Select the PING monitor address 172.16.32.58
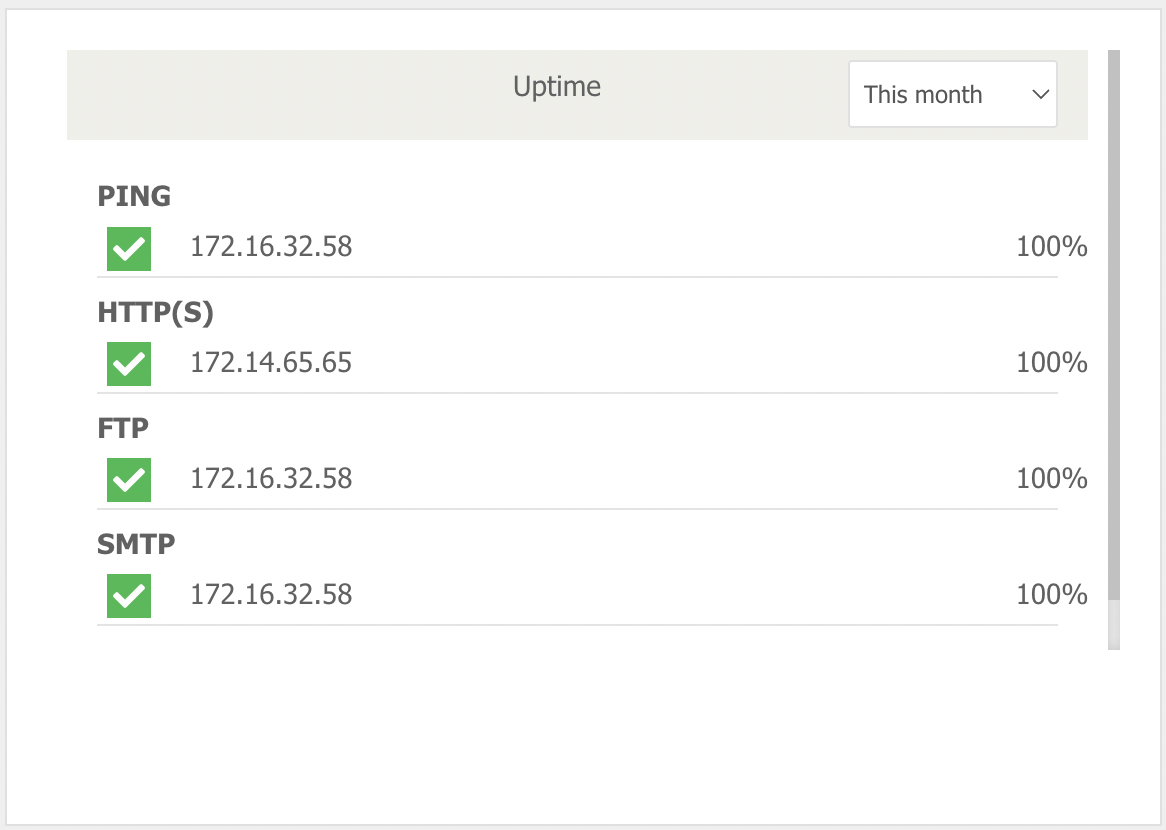The height and width of the screenshot is (830, 1166). tap(271, 247)
